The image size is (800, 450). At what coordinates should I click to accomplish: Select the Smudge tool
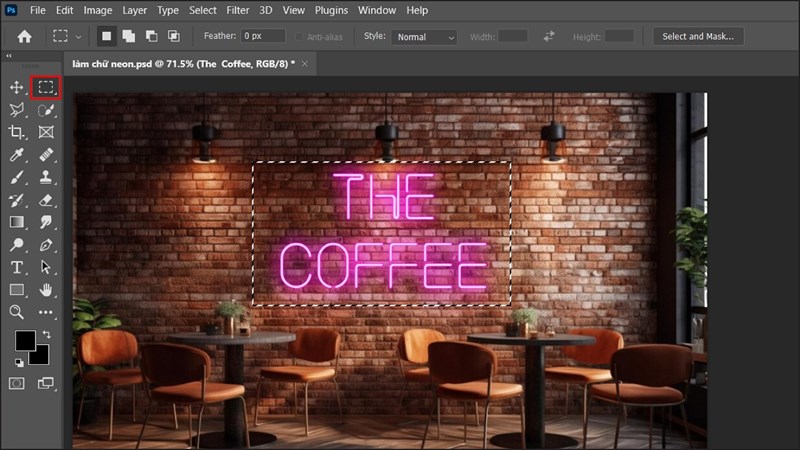(x=46, y=222)
